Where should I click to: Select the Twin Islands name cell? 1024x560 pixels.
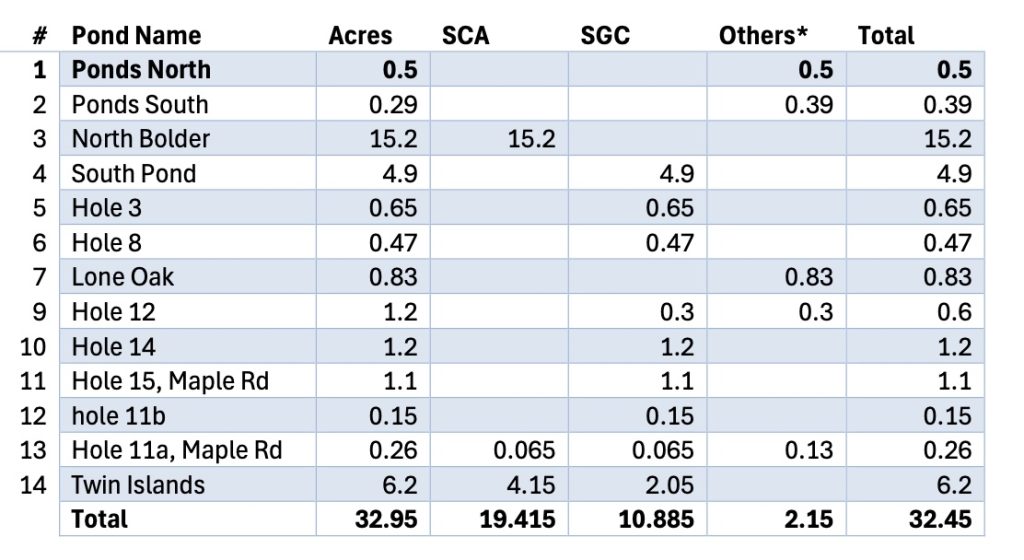(x=138, y=485)
